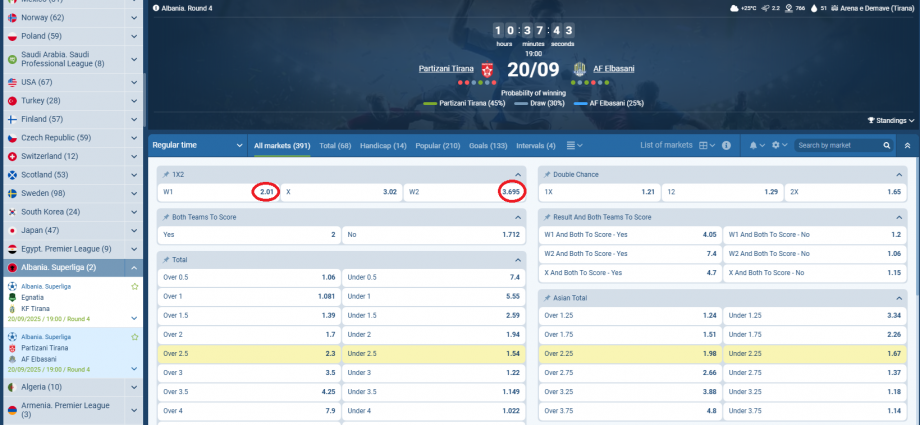Select W2 And Both To Score - Yes
The height and width of the screenshot is (425, 920).
tap(630, 254)
